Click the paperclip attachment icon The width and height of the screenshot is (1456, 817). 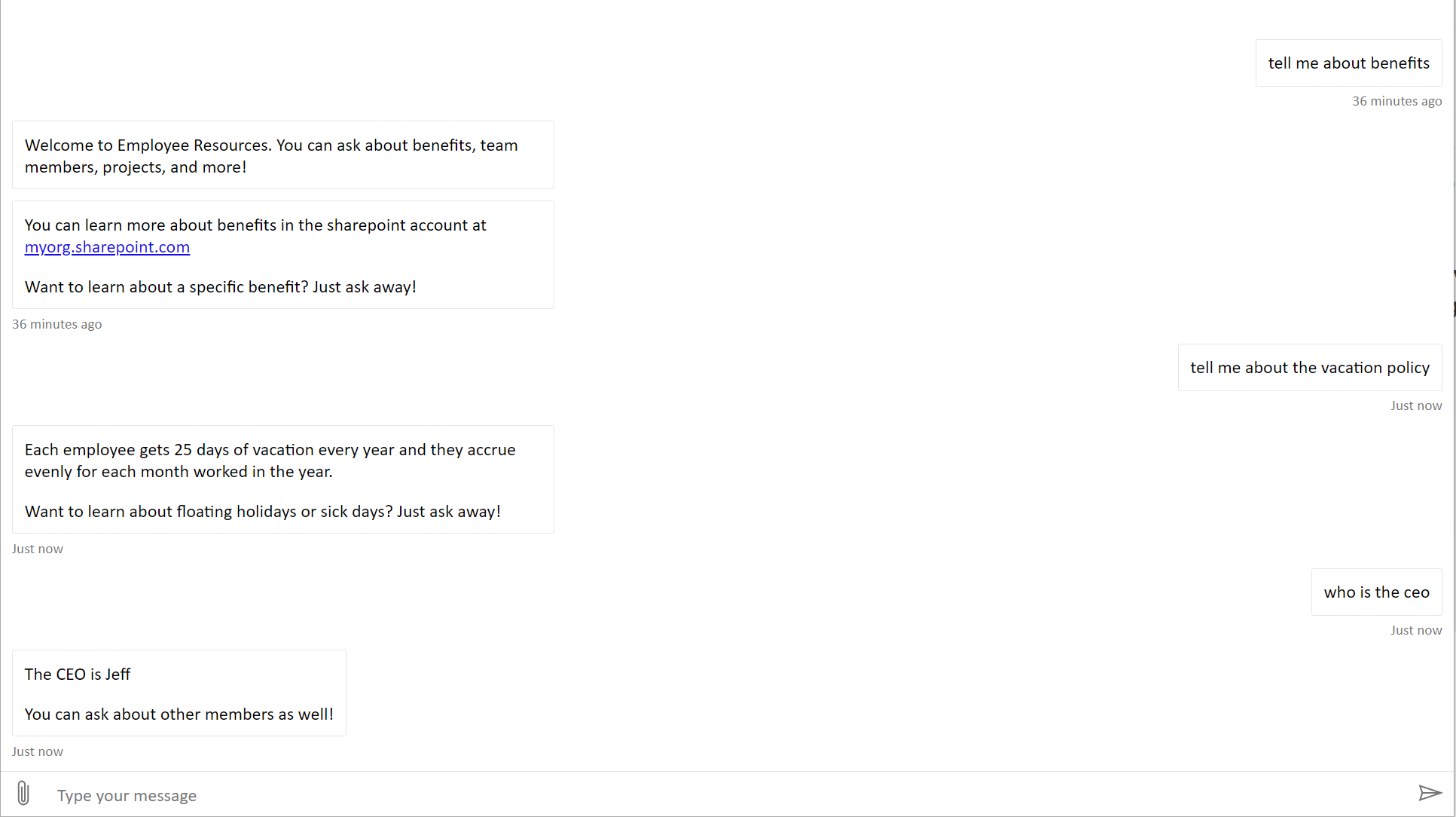(23, 794)
